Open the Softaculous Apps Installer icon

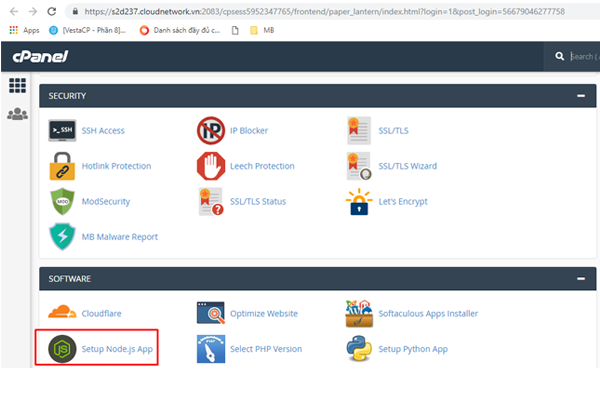pos(359,313)
